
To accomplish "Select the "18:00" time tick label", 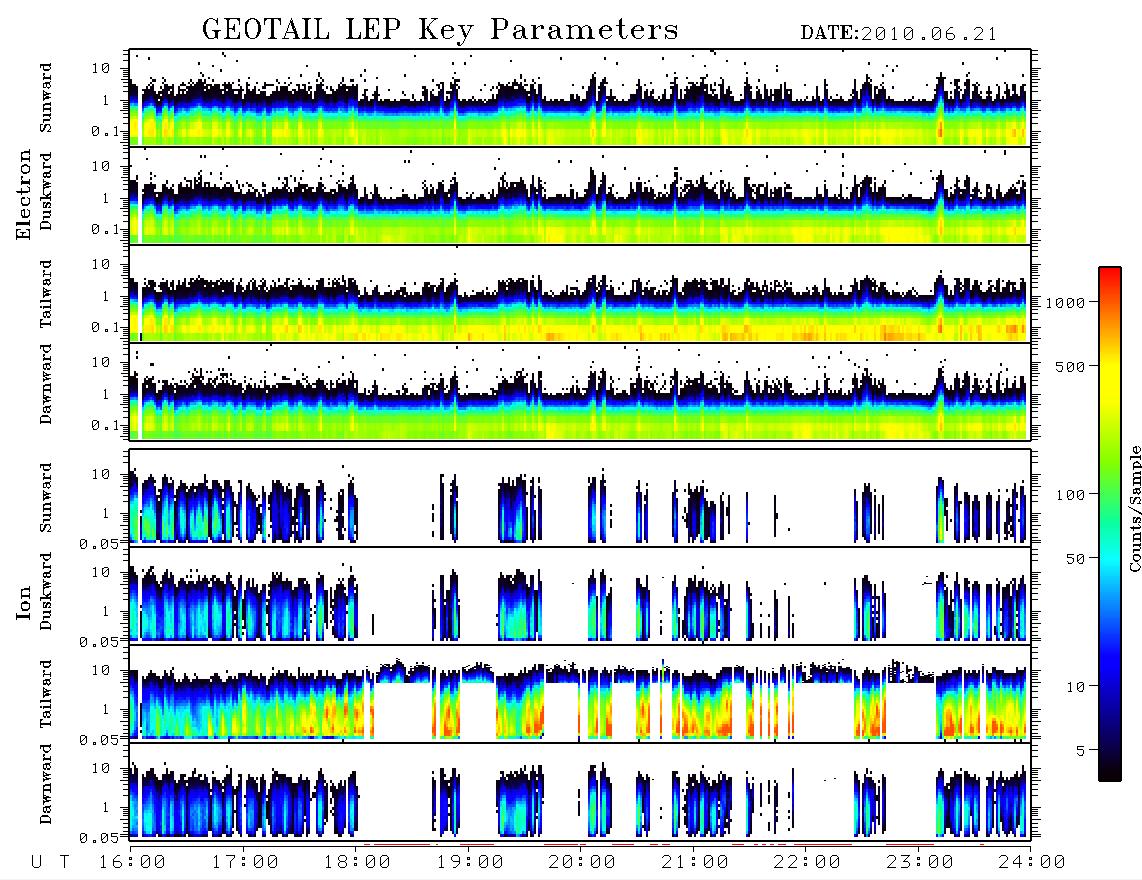I will [x=357, y=863].
